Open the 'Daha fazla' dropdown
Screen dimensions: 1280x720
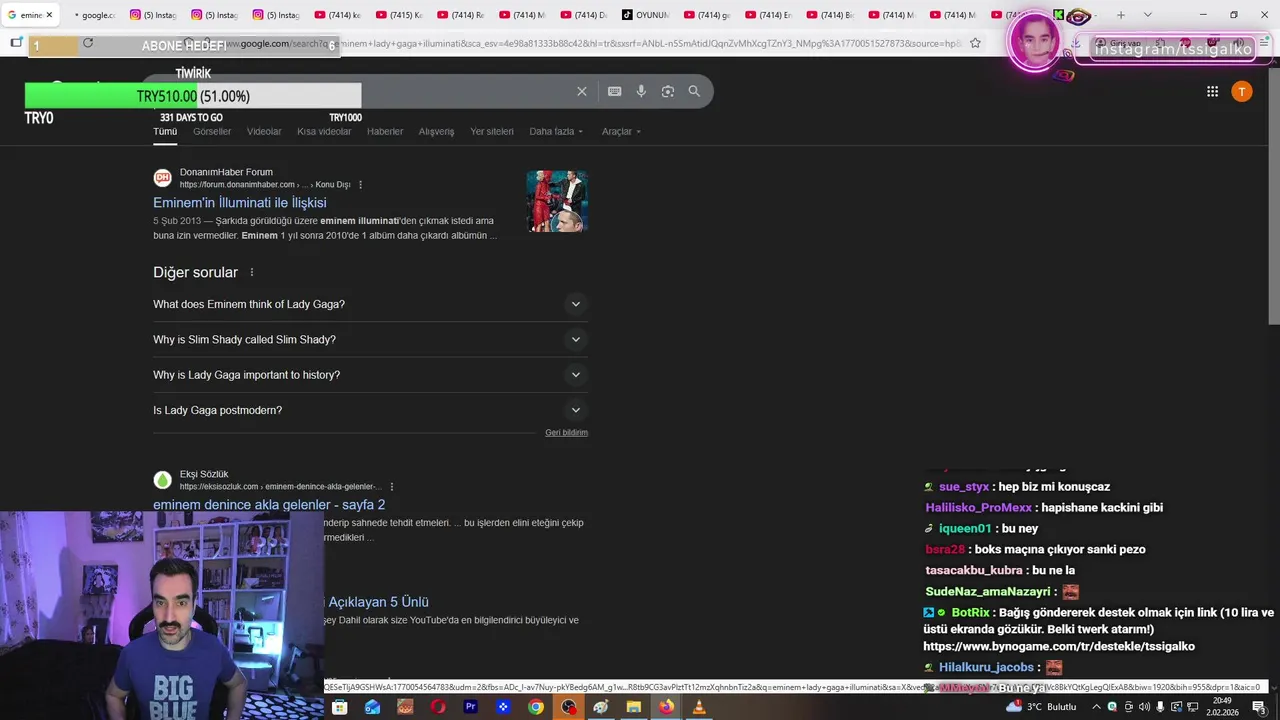556,131
